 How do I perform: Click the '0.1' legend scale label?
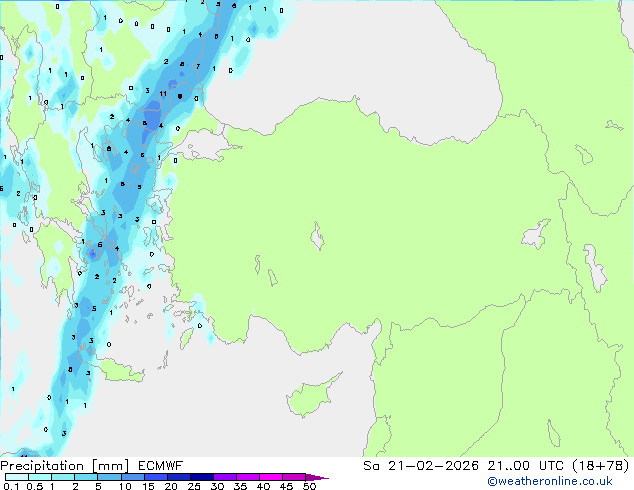11,486
